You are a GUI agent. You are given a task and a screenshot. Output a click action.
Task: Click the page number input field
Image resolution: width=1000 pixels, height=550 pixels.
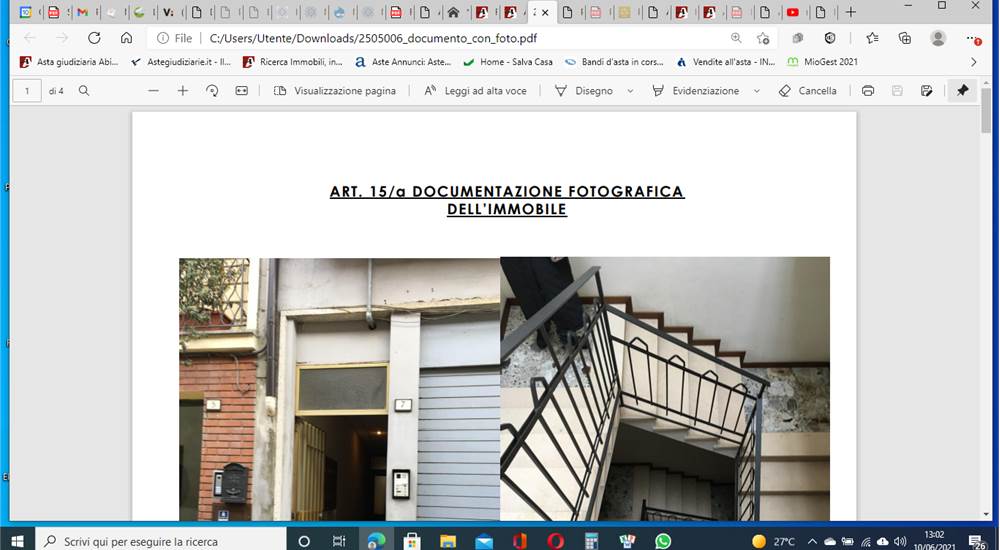(x=27, y=91)
